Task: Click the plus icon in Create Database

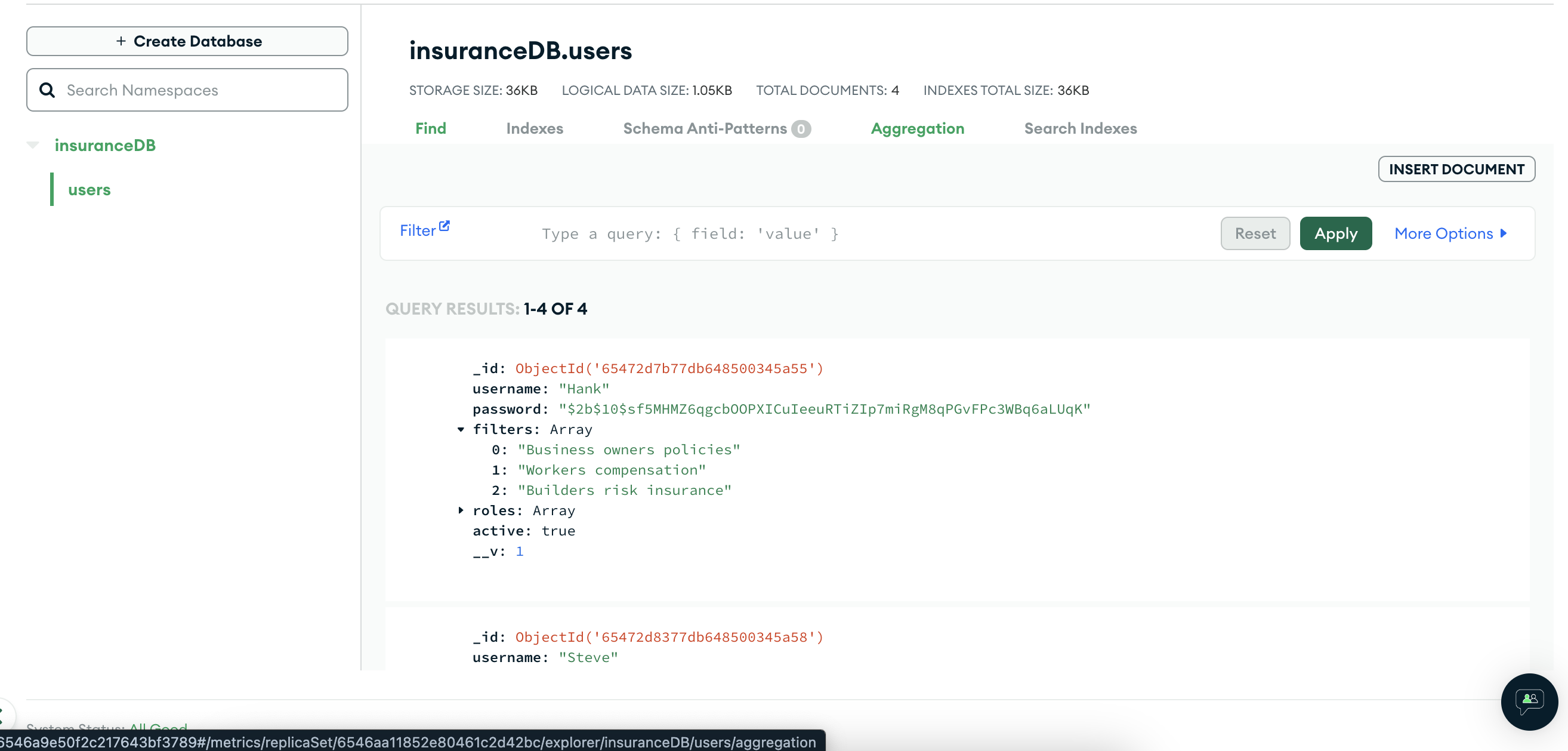Action: click(121, 41)
